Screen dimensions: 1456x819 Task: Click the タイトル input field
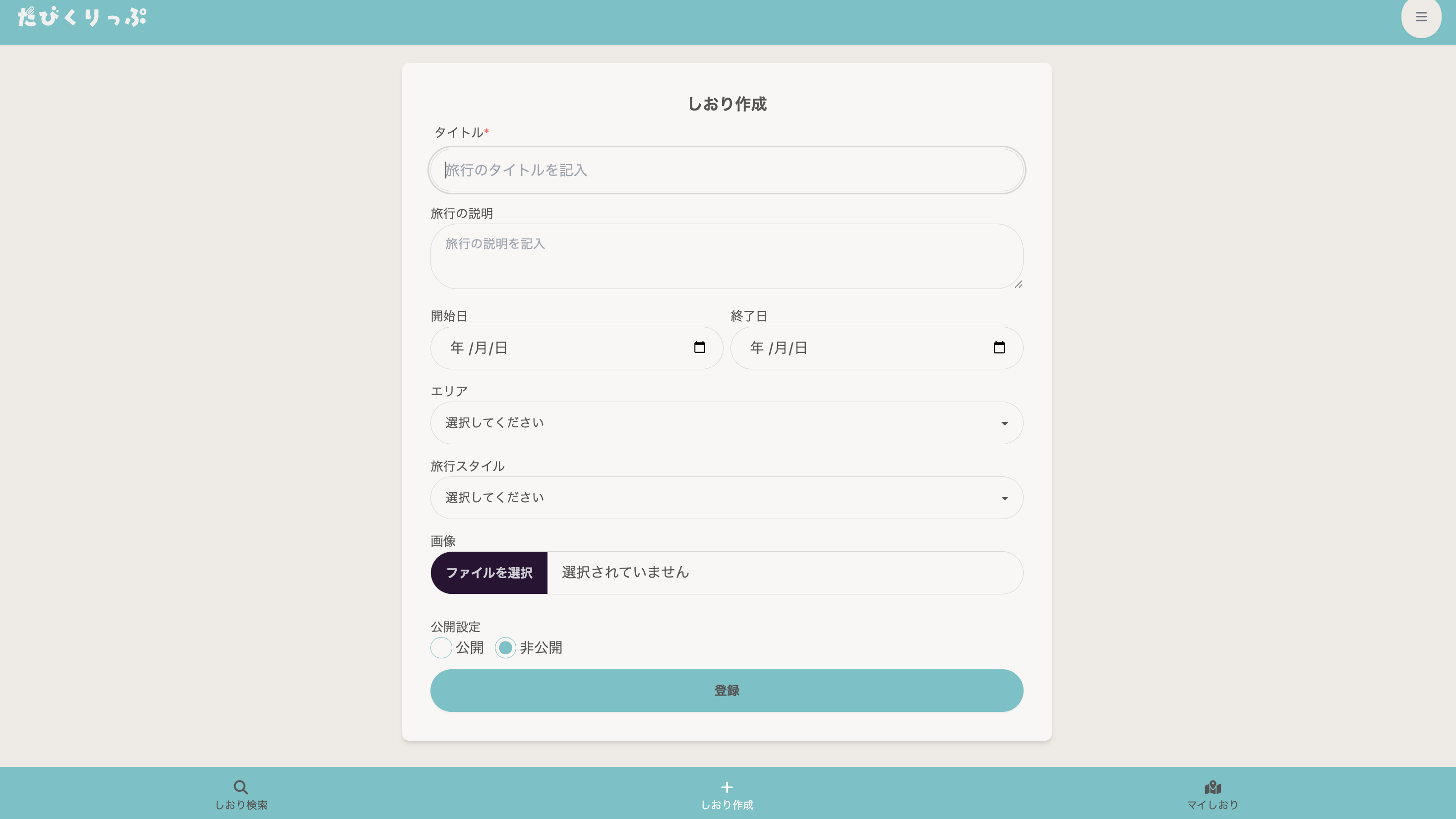(x=727, y=170)
